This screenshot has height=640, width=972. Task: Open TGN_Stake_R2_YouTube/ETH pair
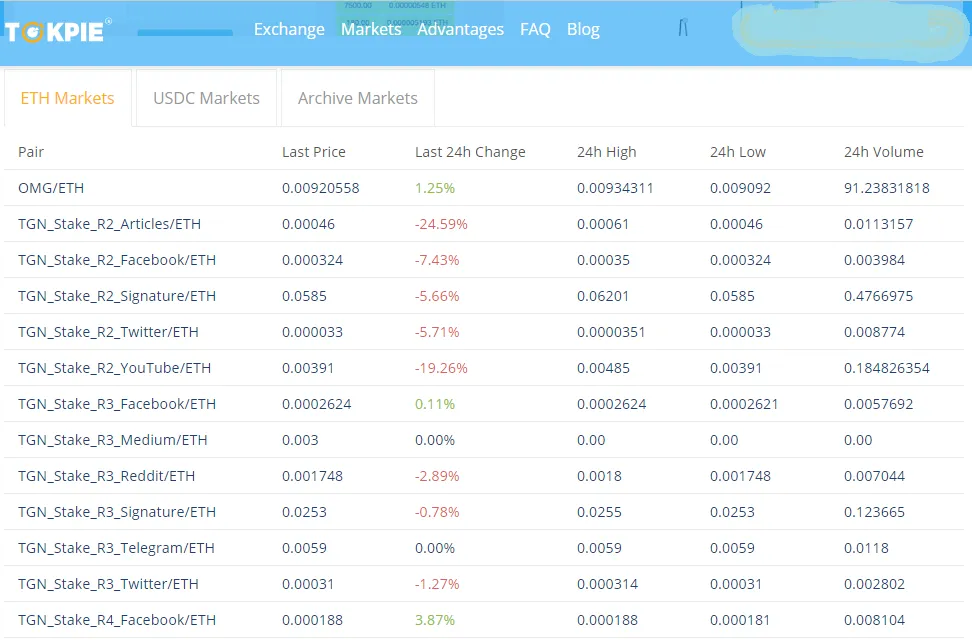114,368
